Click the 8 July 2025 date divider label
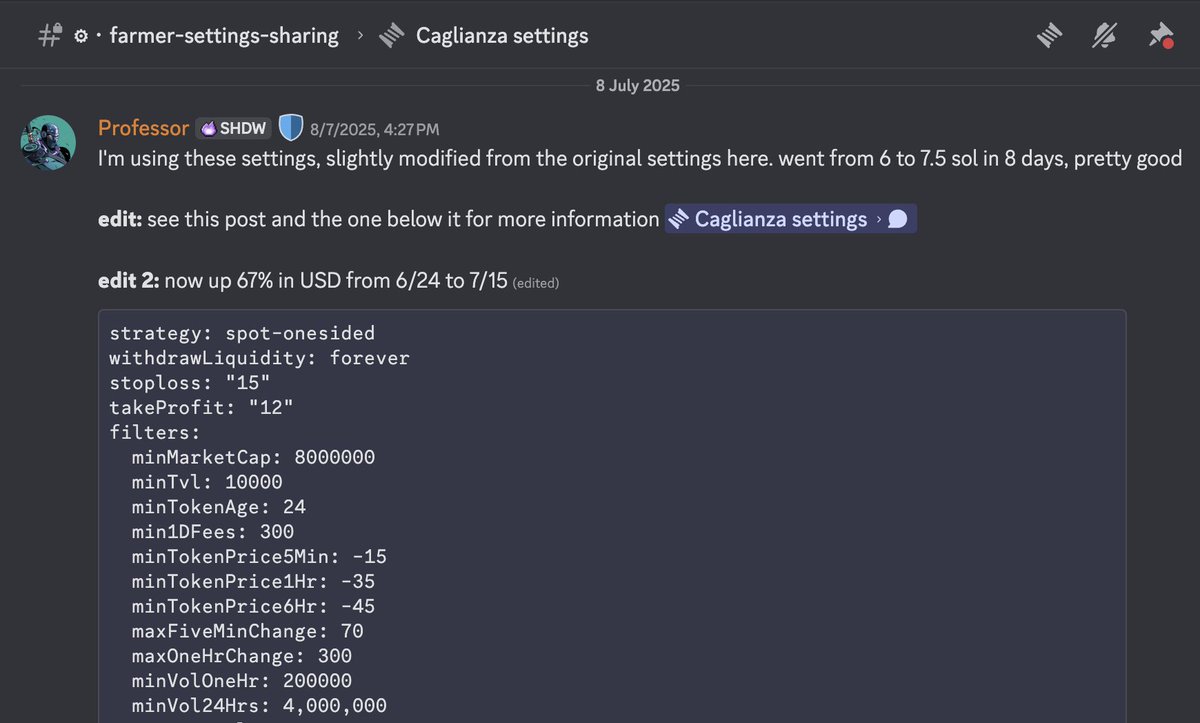This screenshot has width=1200, height=723. pos(637,86)
